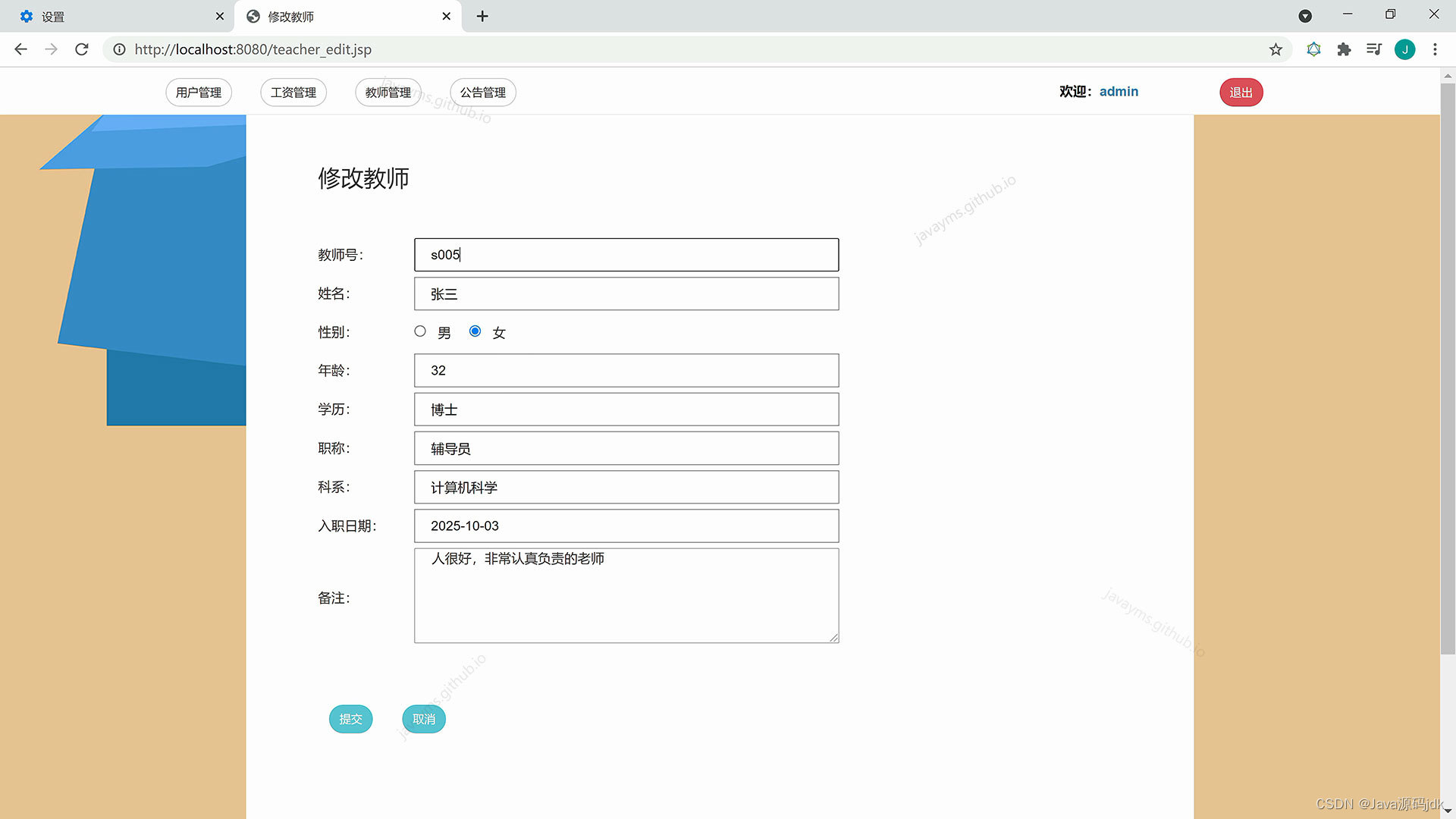Select the 女 gender radio button
Screen dimensions: 1456x819
point(475,331)
